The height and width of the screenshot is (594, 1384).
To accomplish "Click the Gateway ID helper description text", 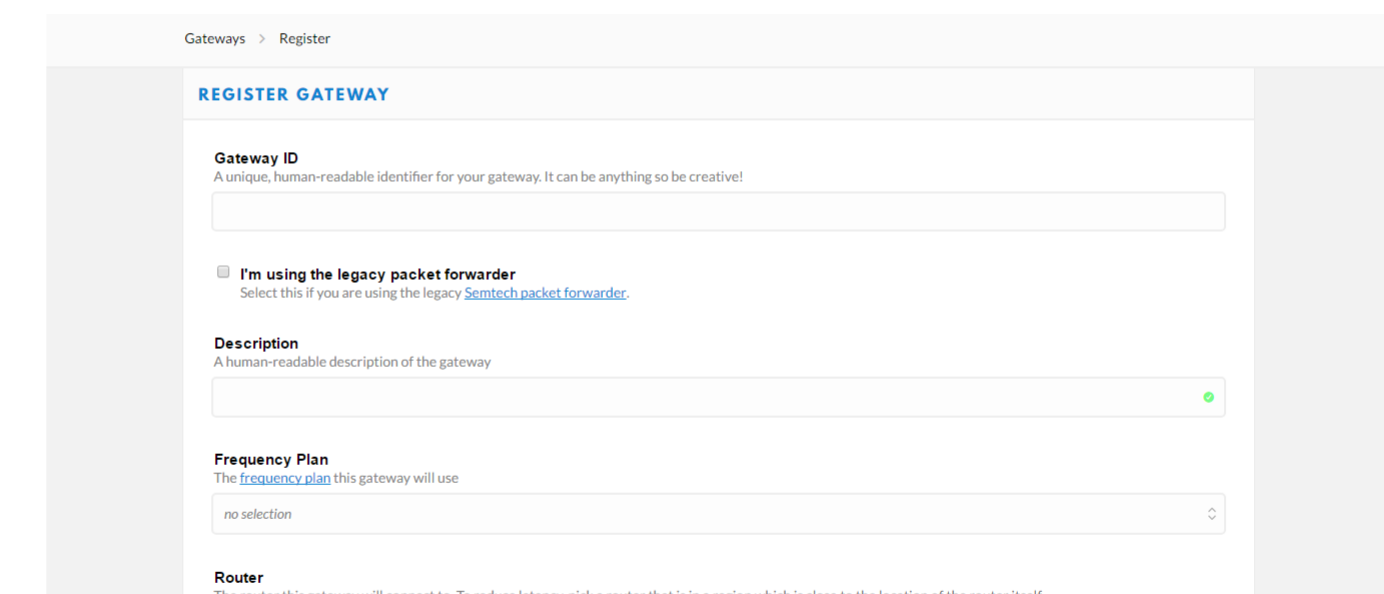I will coord(478,177).
